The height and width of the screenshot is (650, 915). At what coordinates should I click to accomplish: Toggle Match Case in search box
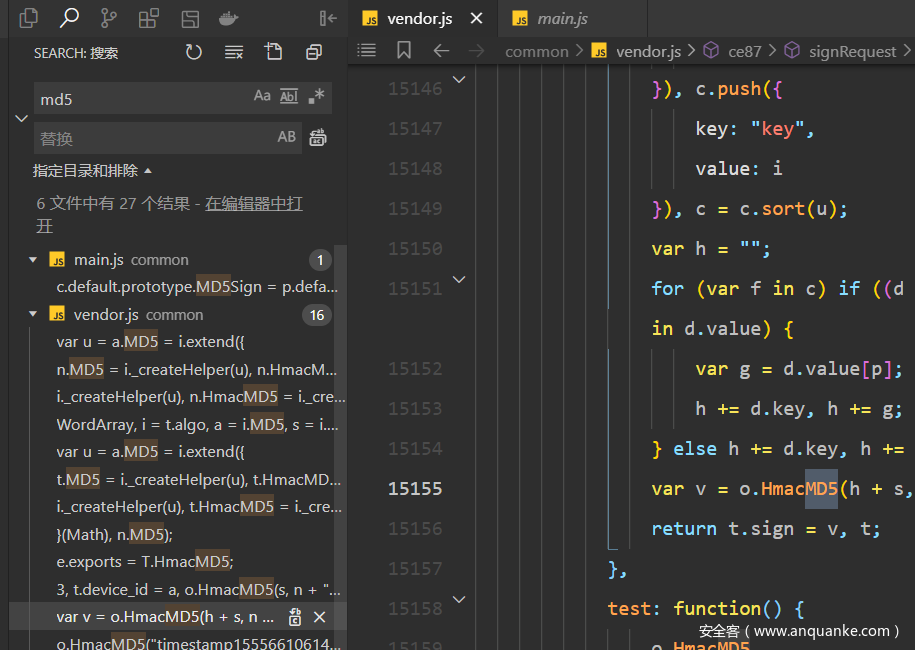[x=262, y=97]
